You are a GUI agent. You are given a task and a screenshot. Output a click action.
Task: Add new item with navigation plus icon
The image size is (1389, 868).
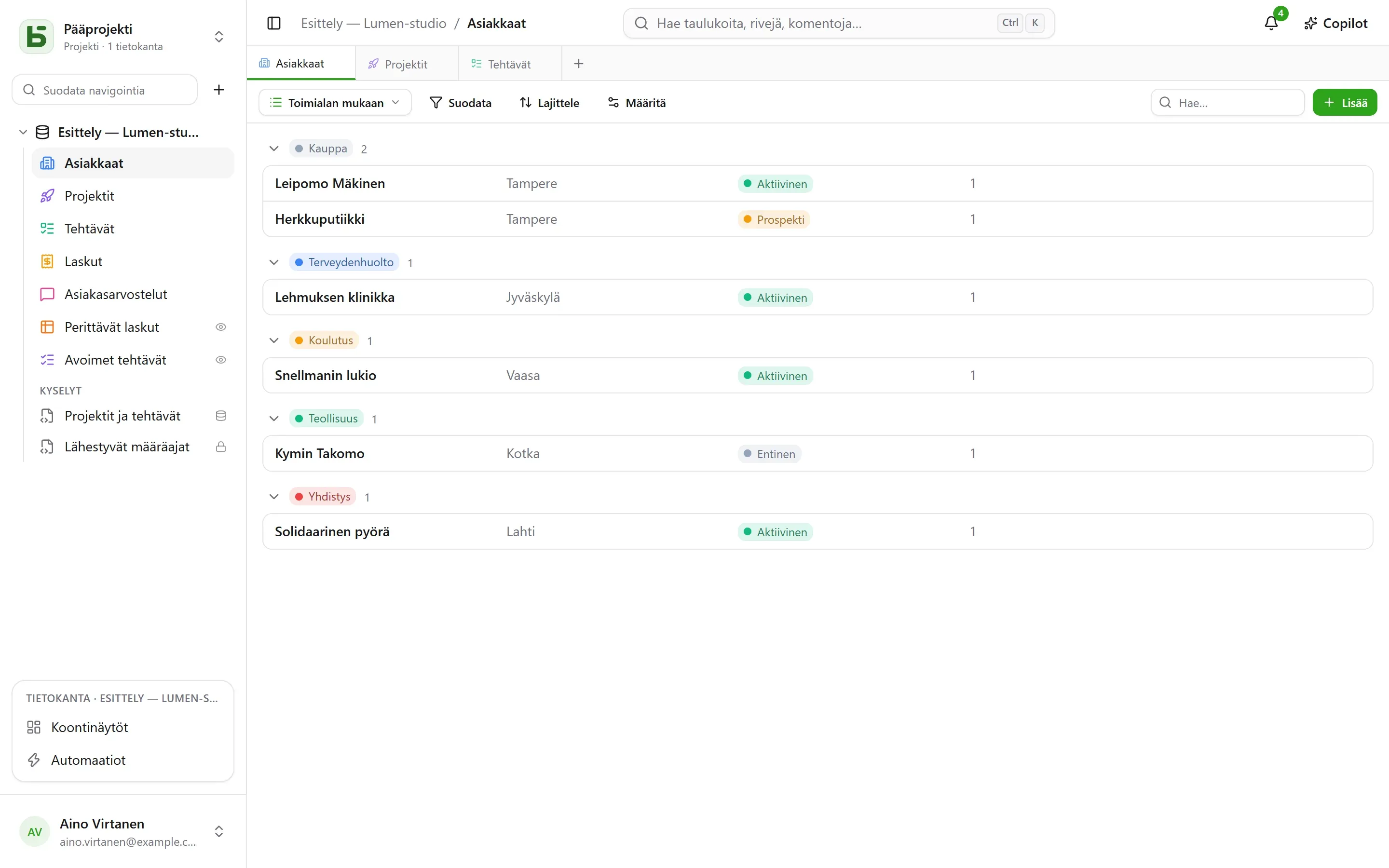pos(218,90)
